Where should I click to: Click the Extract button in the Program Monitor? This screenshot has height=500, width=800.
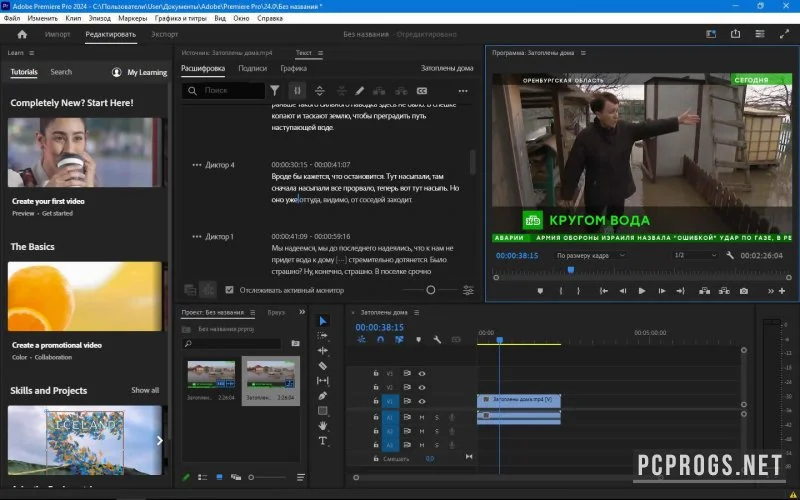[x=724, y=291]
